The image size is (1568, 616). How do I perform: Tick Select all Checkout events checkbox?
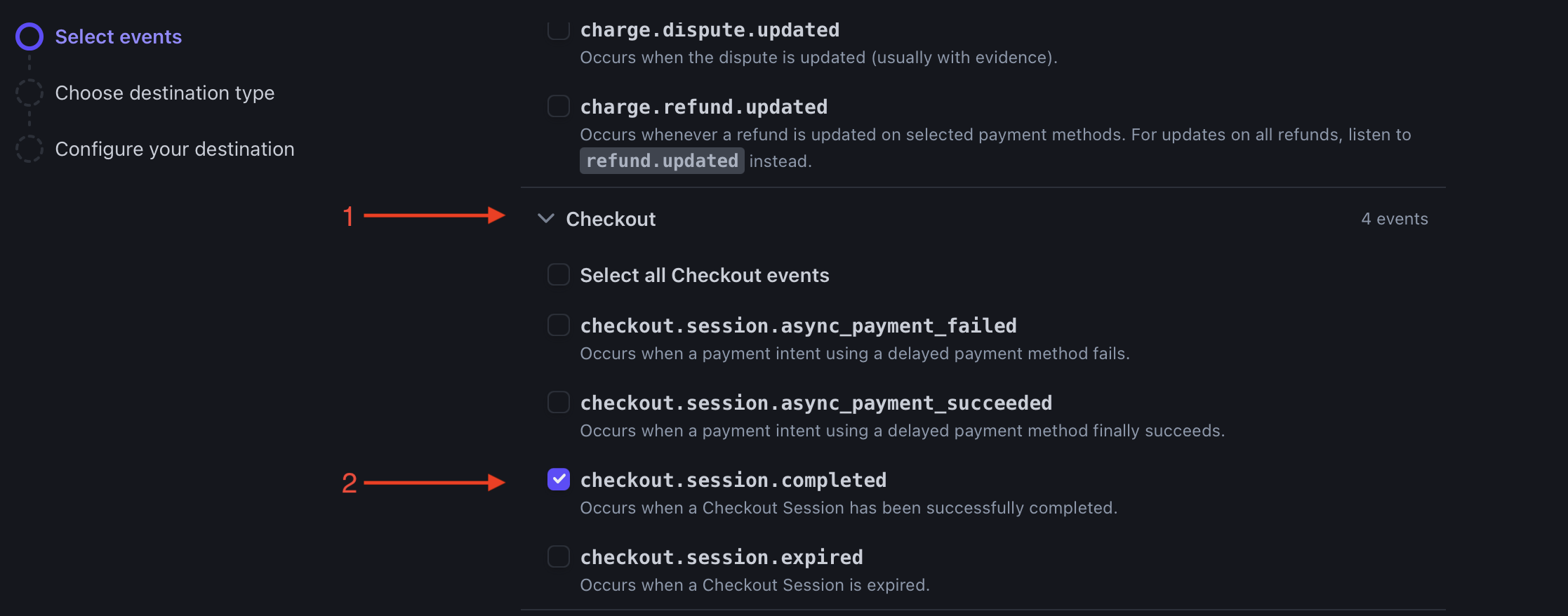click(559, 275)
